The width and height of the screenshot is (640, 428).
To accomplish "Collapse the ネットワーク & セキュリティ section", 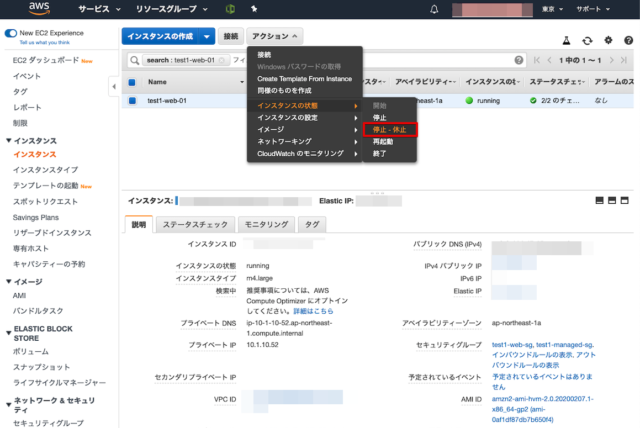I will [9, 405].
